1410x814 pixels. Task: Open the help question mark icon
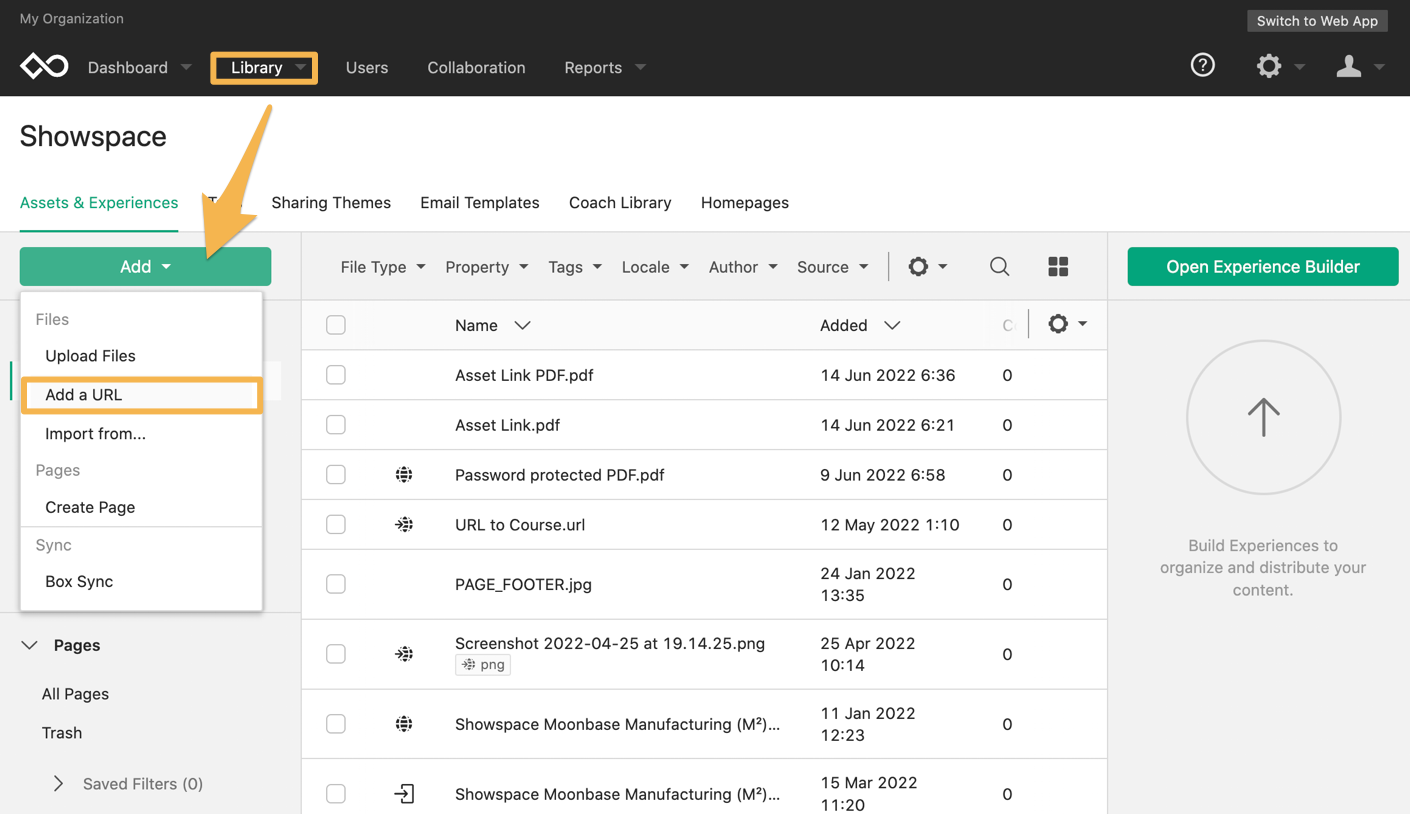coord(1203,66)
